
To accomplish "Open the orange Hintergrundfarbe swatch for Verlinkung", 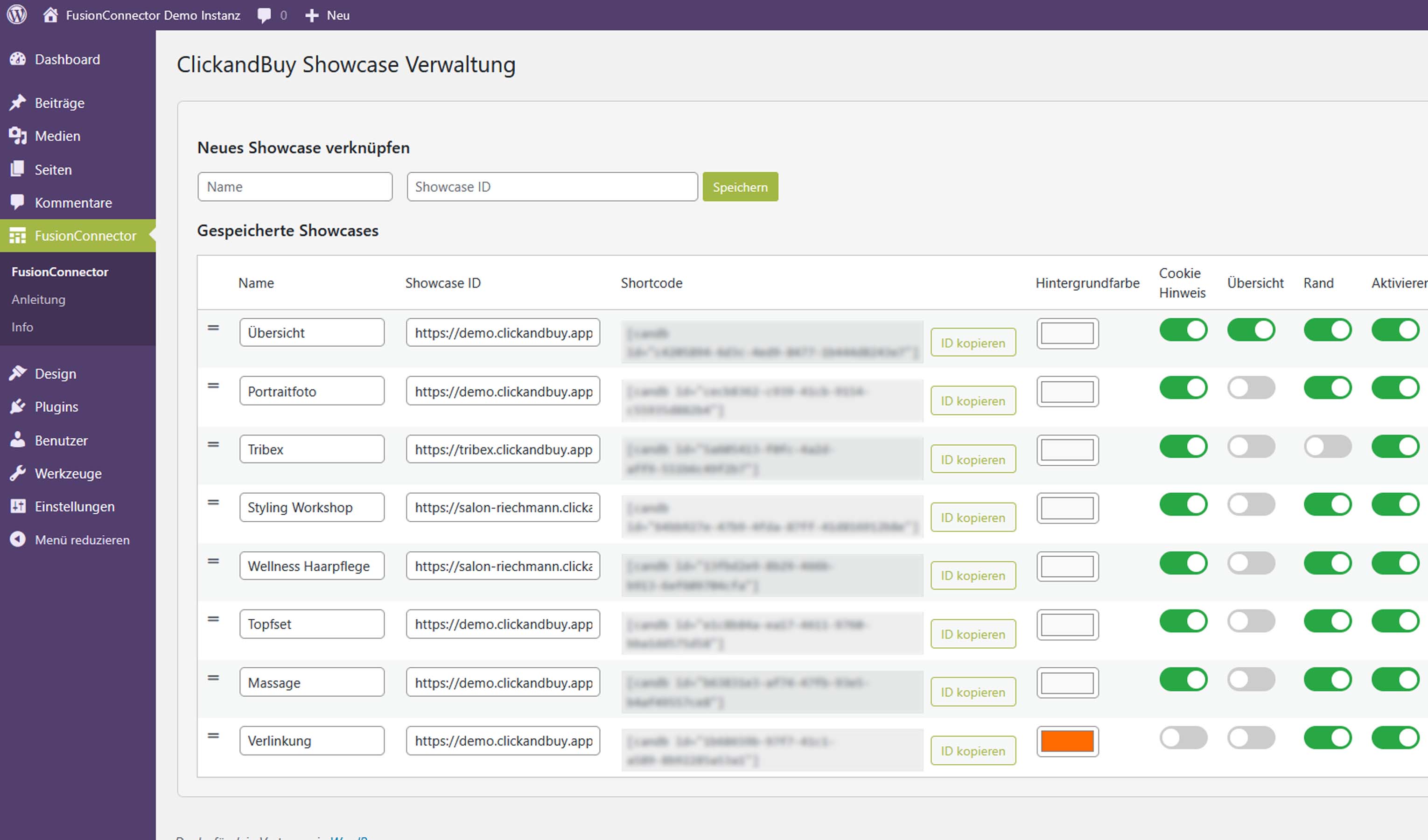I will (1067, 742).
